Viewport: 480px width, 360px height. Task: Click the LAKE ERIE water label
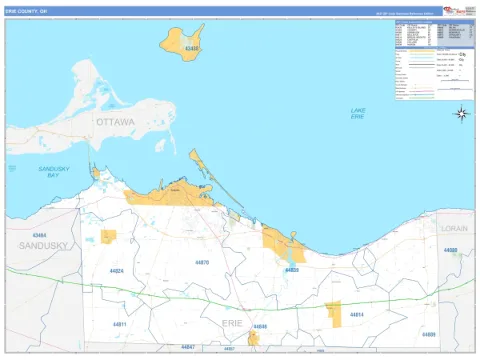[358, 113]
